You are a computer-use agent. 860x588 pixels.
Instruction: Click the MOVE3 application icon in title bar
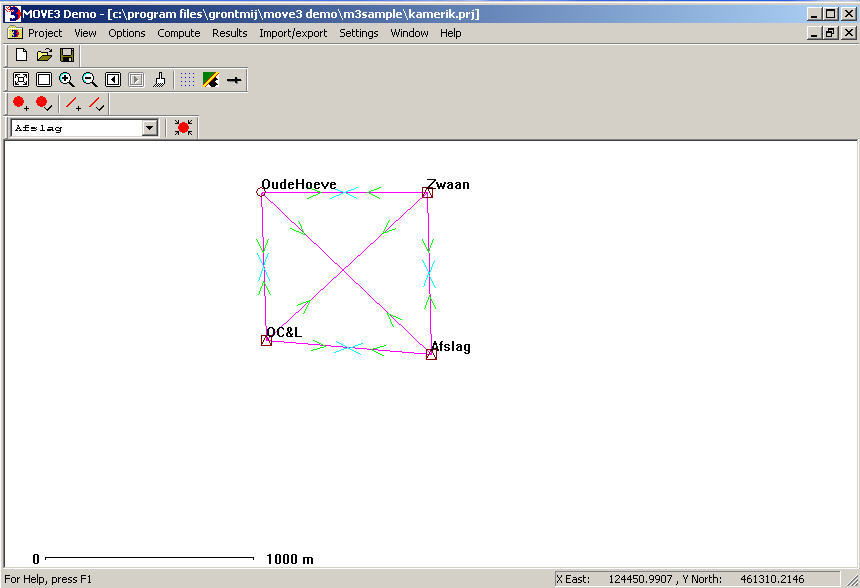[12, 14]
